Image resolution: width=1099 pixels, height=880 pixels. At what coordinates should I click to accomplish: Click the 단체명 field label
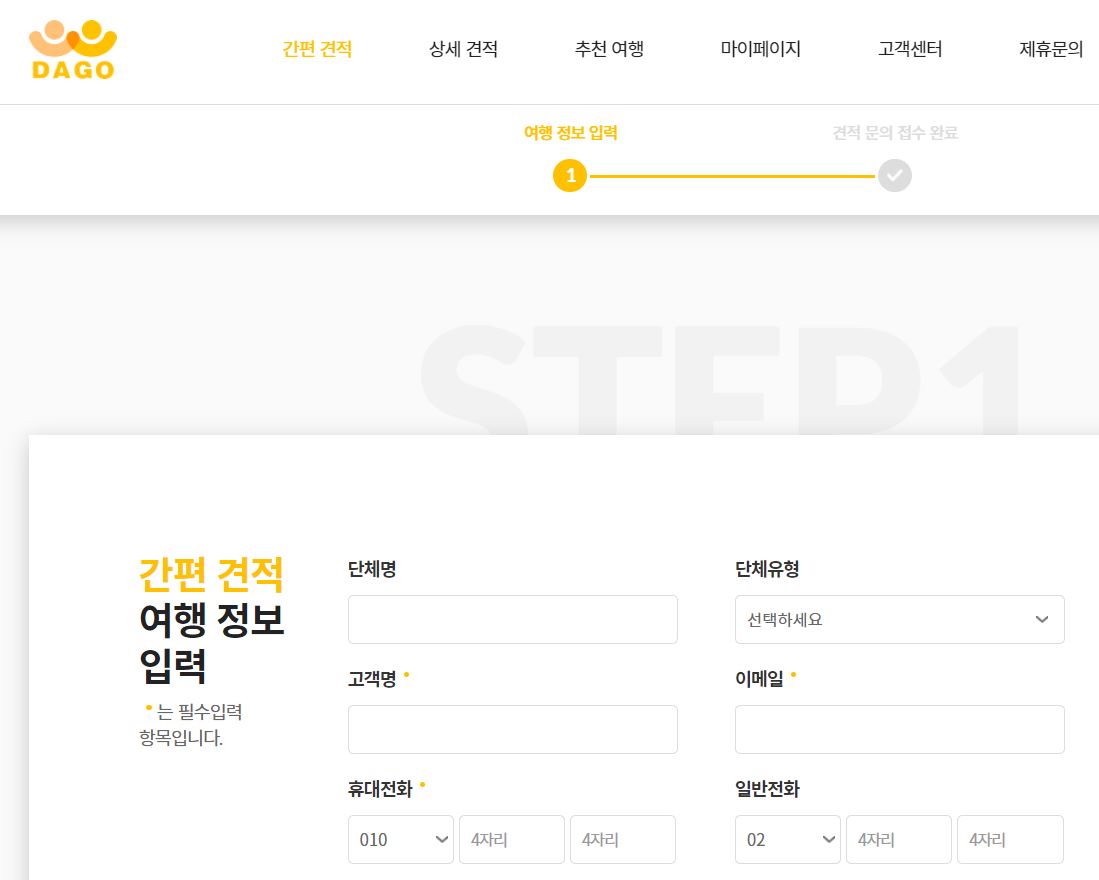372,569
